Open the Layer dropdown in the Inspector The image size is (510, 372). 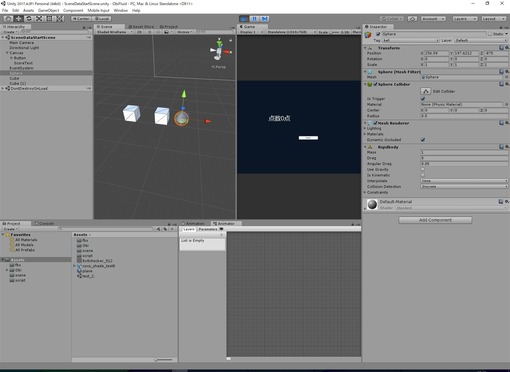[x=481, y=40]
